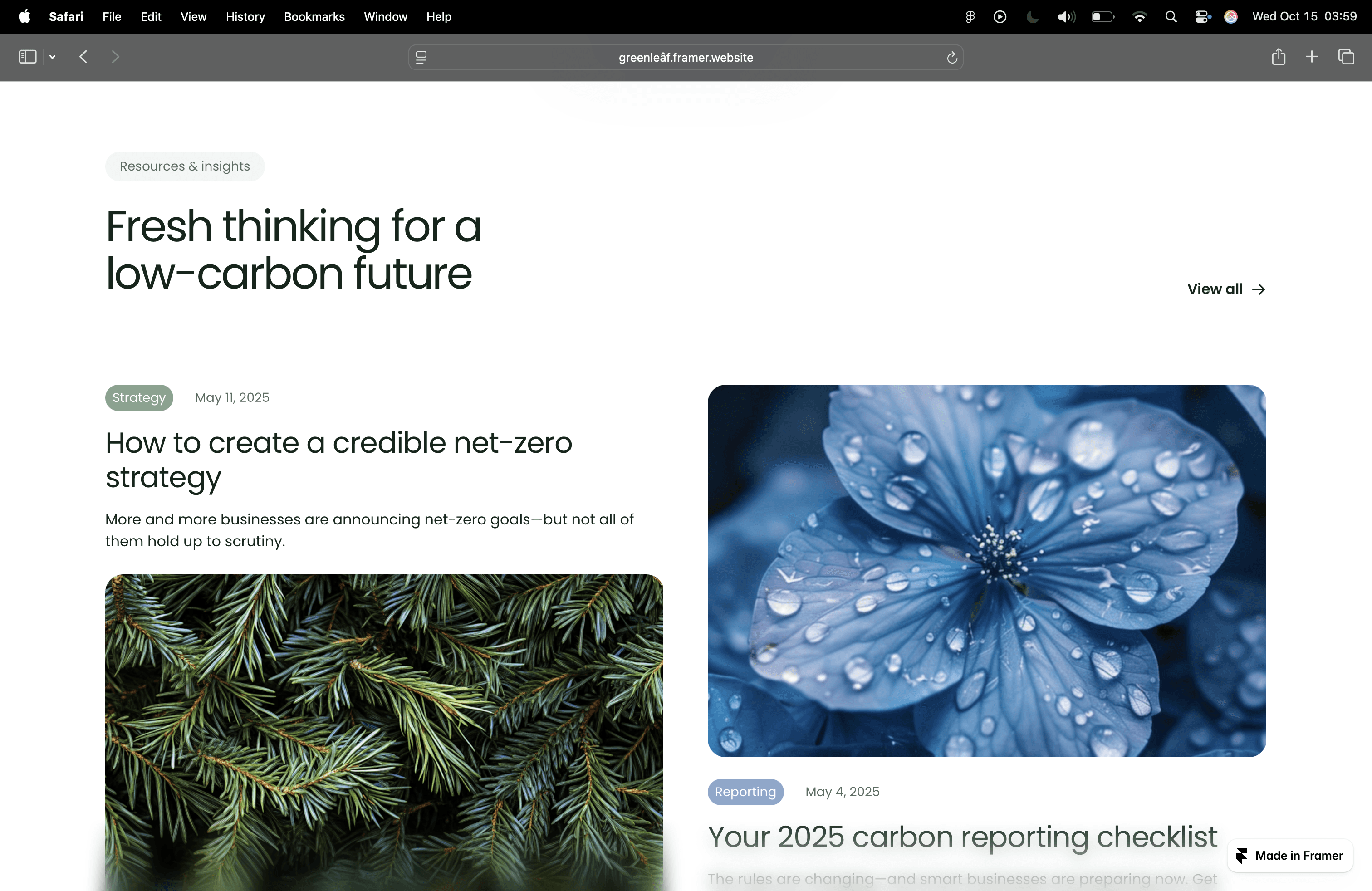Show the Safari sidebar
Viewport: 1372px width, 891px height.
point(27,56)
